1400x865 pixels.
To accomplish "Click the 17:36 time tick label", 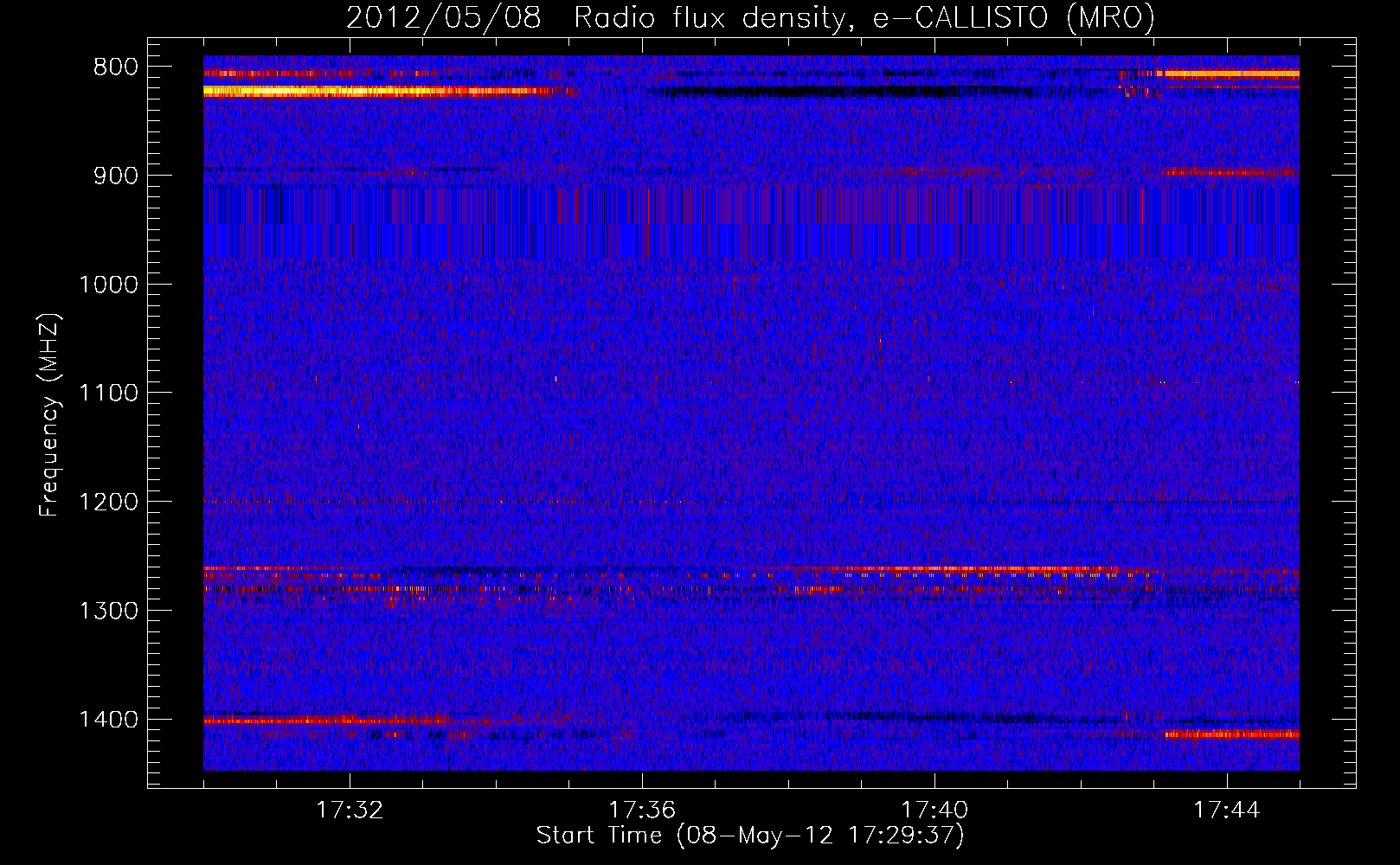I will tap(642, 811).
